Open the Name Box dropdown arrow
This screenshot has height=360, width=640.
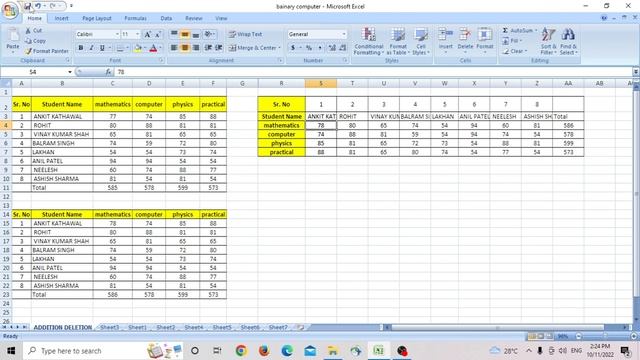click(x=70, y=72)
